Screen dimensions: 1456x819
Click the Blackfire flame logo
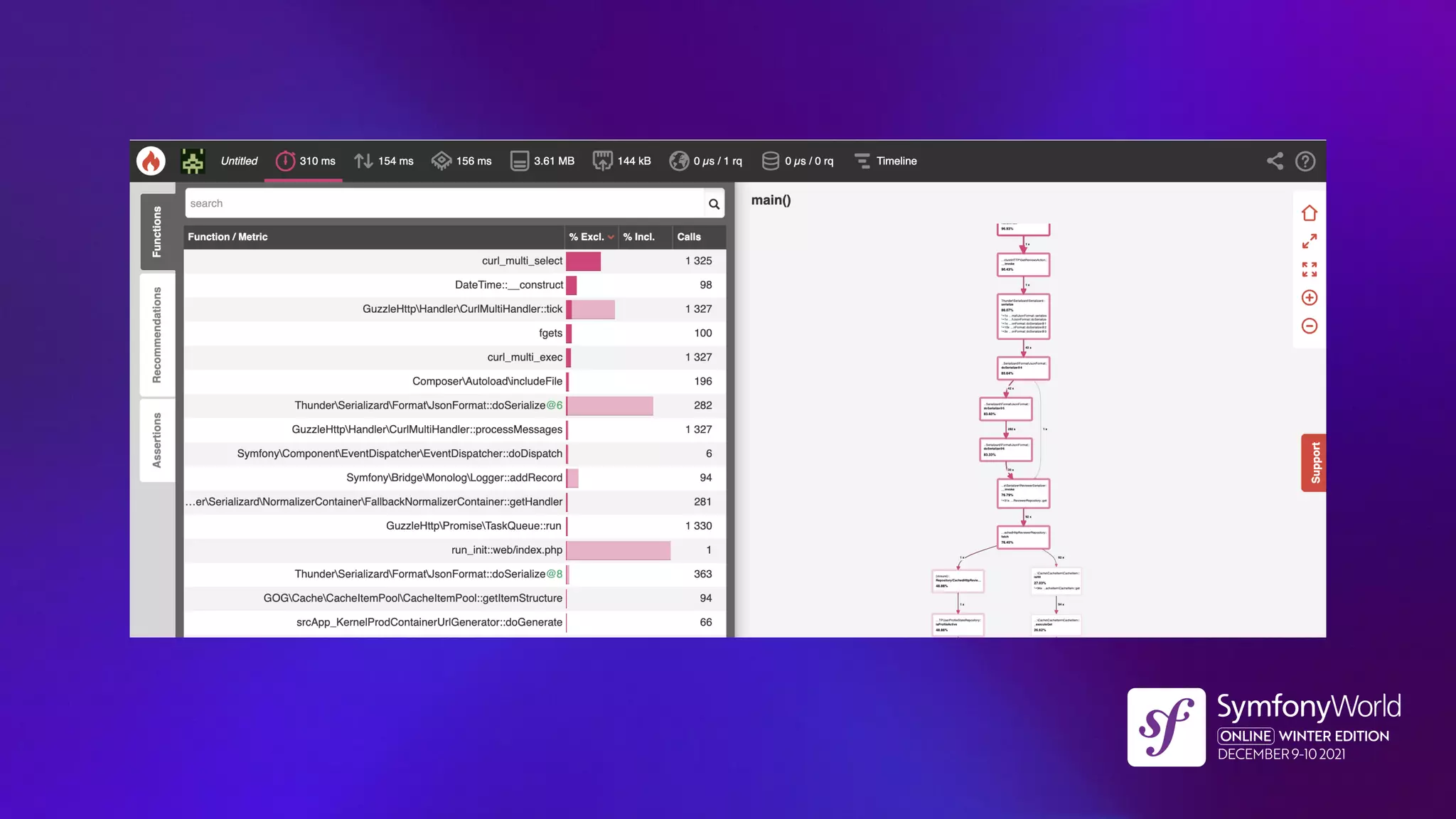click(x=151, y=161)
